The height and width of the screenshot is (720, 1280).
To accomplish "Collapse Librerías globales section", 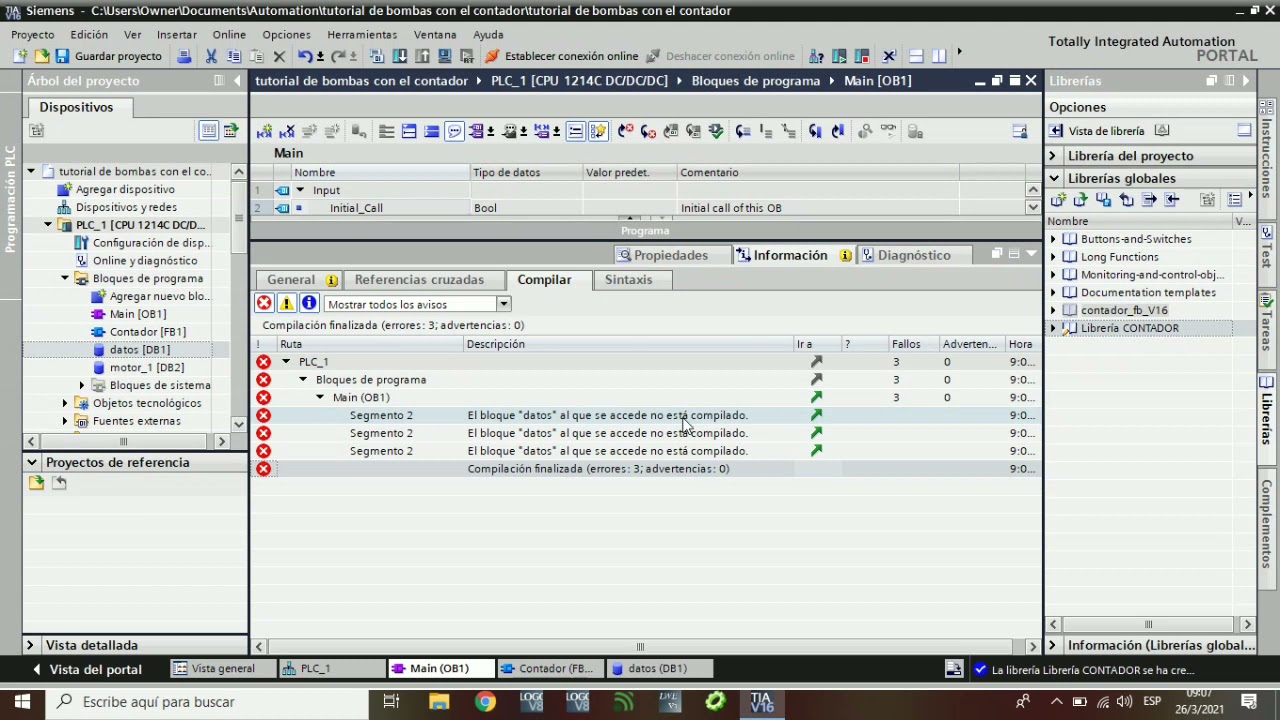I will (1053, 179).
